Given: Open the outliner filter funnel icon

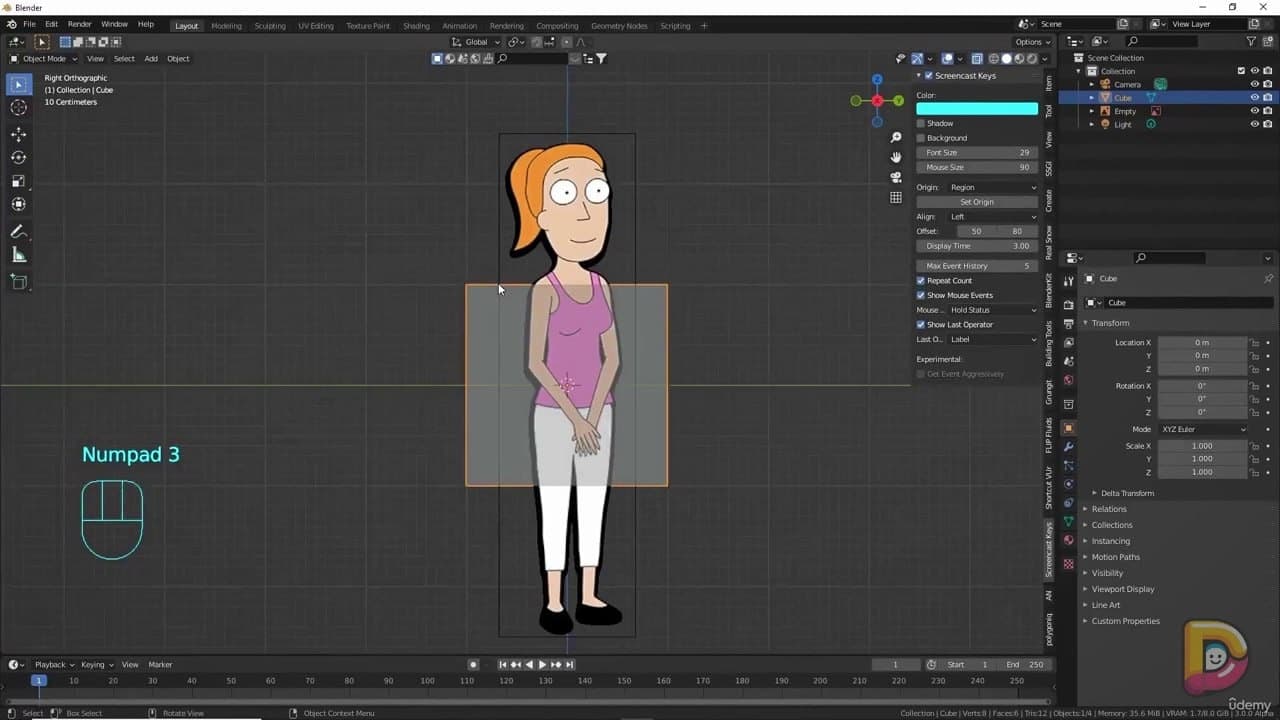Looking at the screenshot, I should pyautogui.click(x=1251, y=41).
